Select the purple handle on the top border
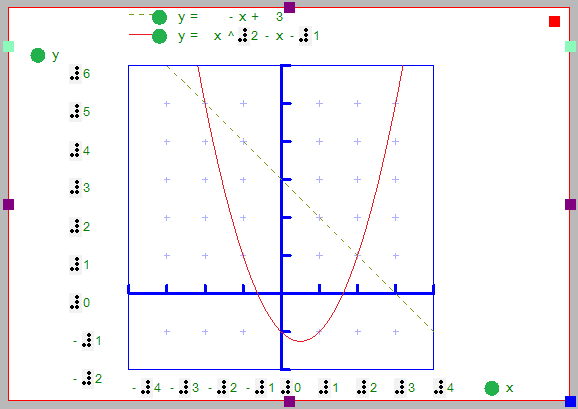Viewport: 578px width, 409px height. tap(289, 7)
